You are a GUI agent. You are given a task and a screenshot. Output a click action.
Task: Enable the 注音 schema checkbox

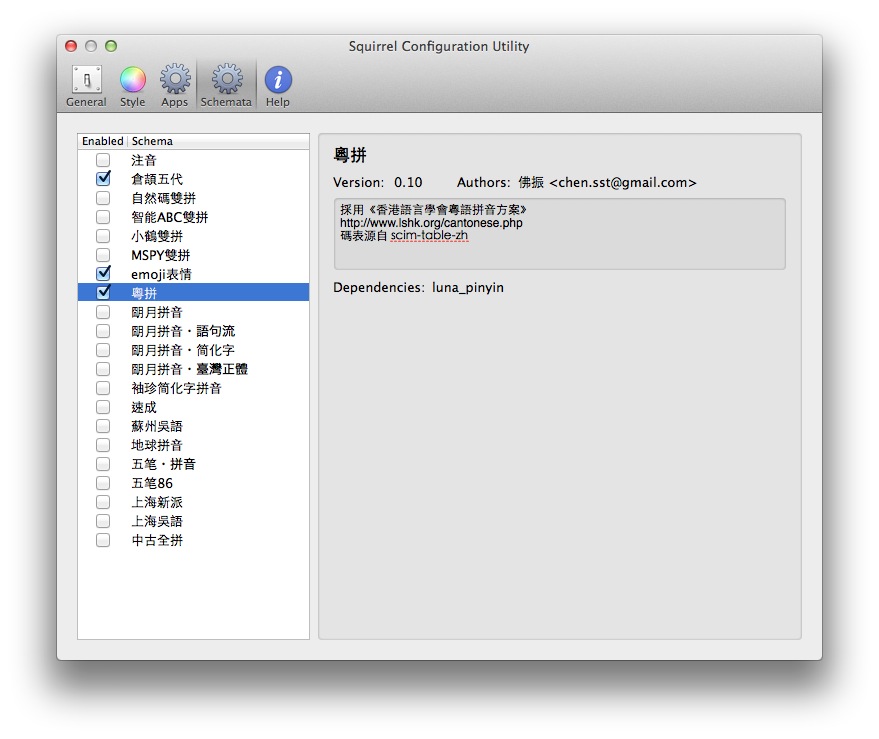pyautogui.click(x=103, y=160)
